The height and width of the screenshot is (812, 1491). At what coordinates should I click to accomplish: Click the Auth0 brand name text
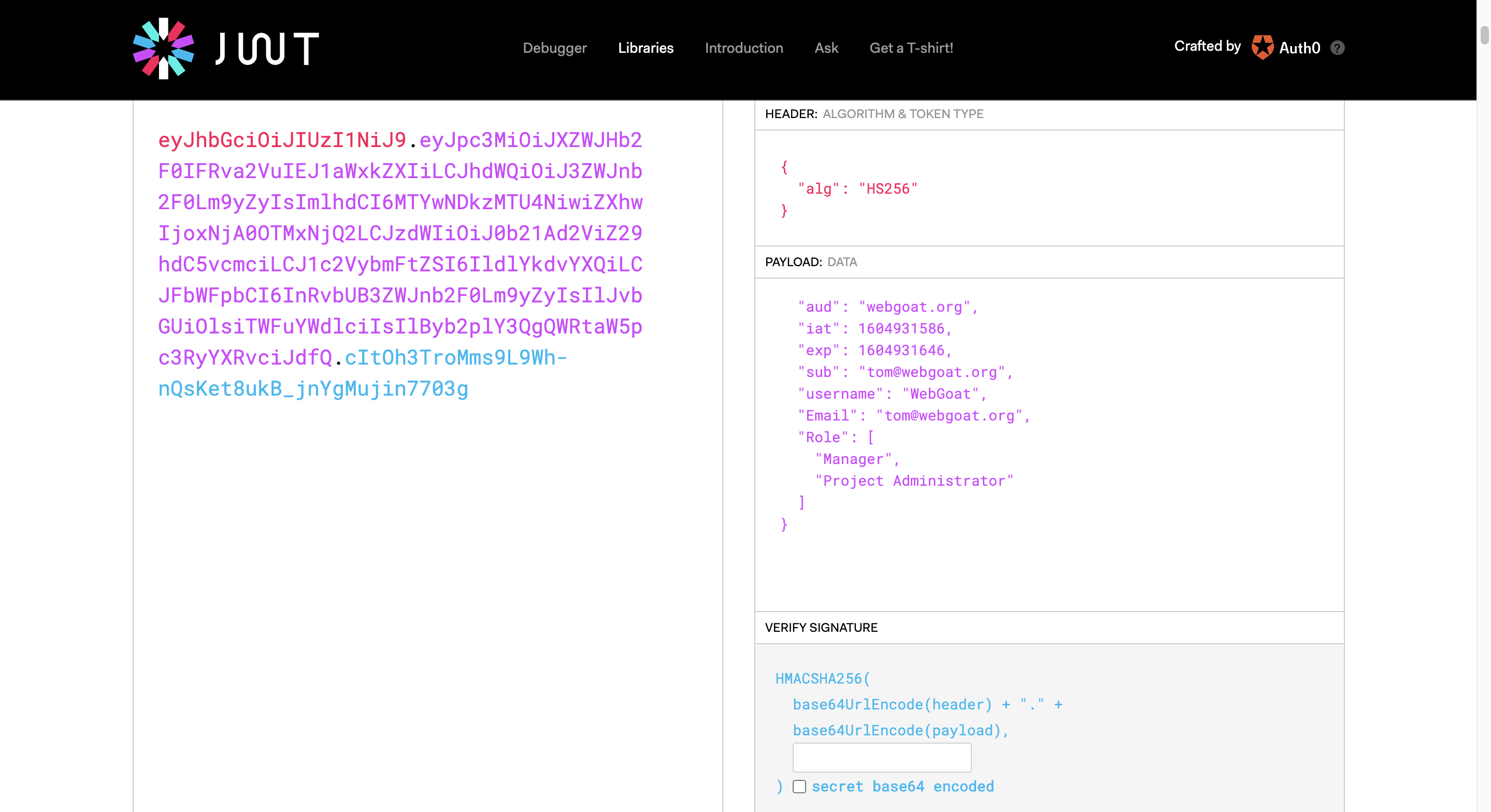[1299, 48]
